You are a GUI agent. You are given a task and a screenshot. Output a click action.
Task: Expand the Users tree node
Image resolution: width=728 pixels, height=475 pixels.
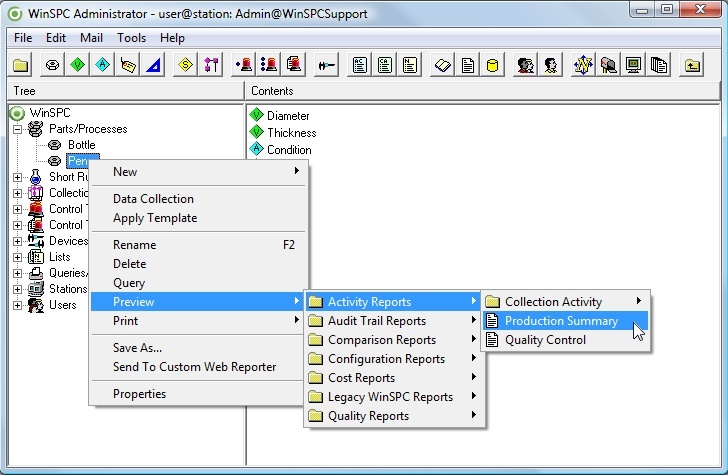pos(17,306)
